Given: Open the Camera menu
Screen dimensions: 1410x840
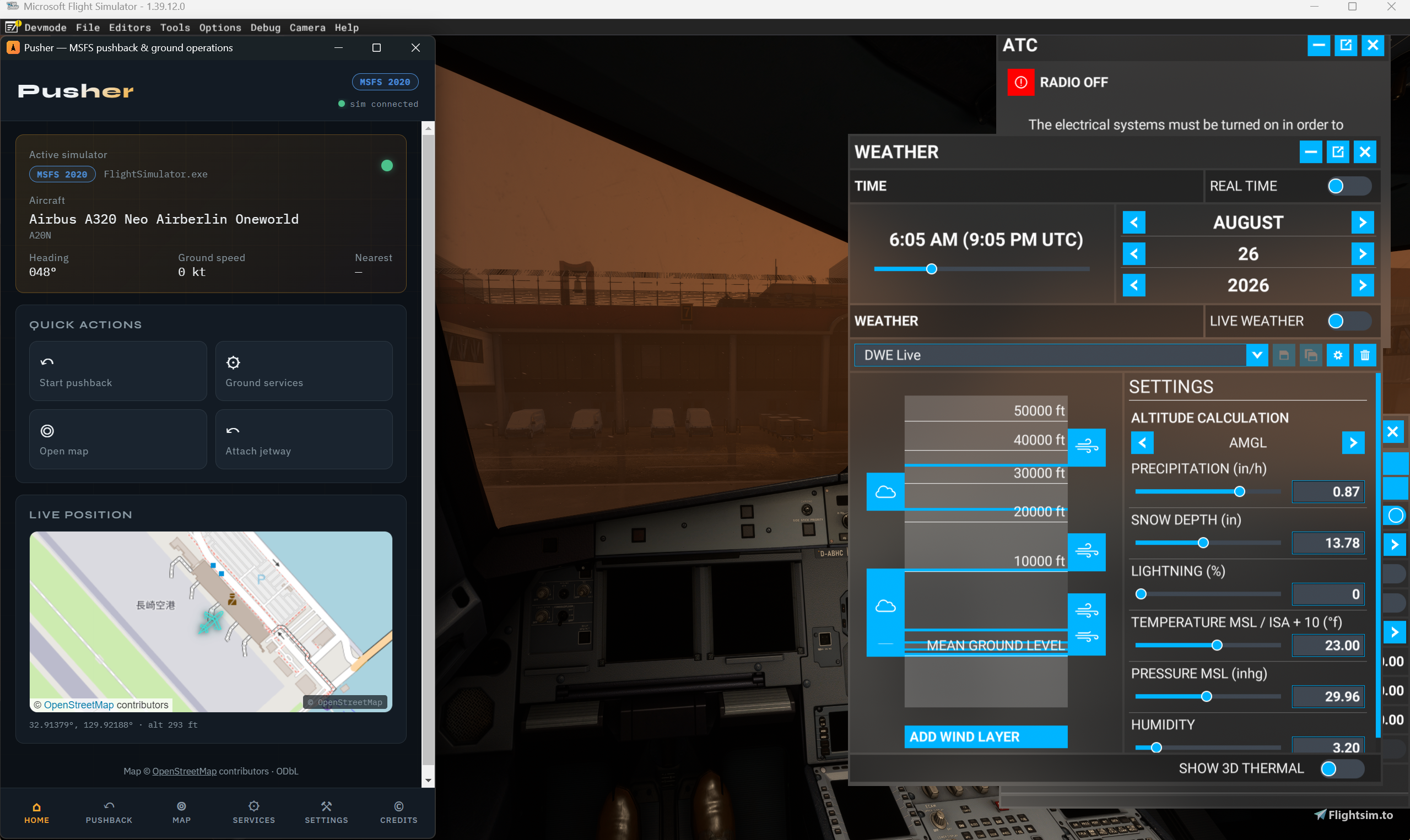Looking at the screenshot, I should click(x=307, y=27).
